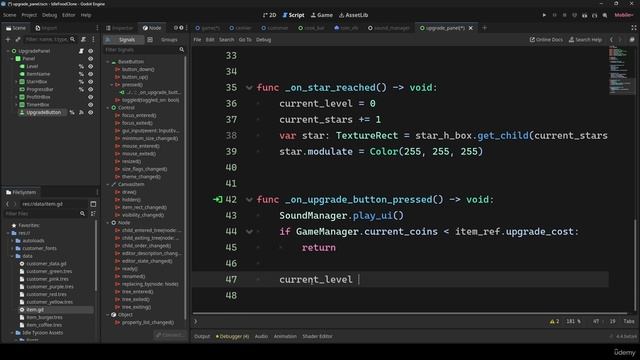Image resolution: width=640 pixels, height=360 pixels.
Task: Make script editor floating window
Action: (632, 40)
